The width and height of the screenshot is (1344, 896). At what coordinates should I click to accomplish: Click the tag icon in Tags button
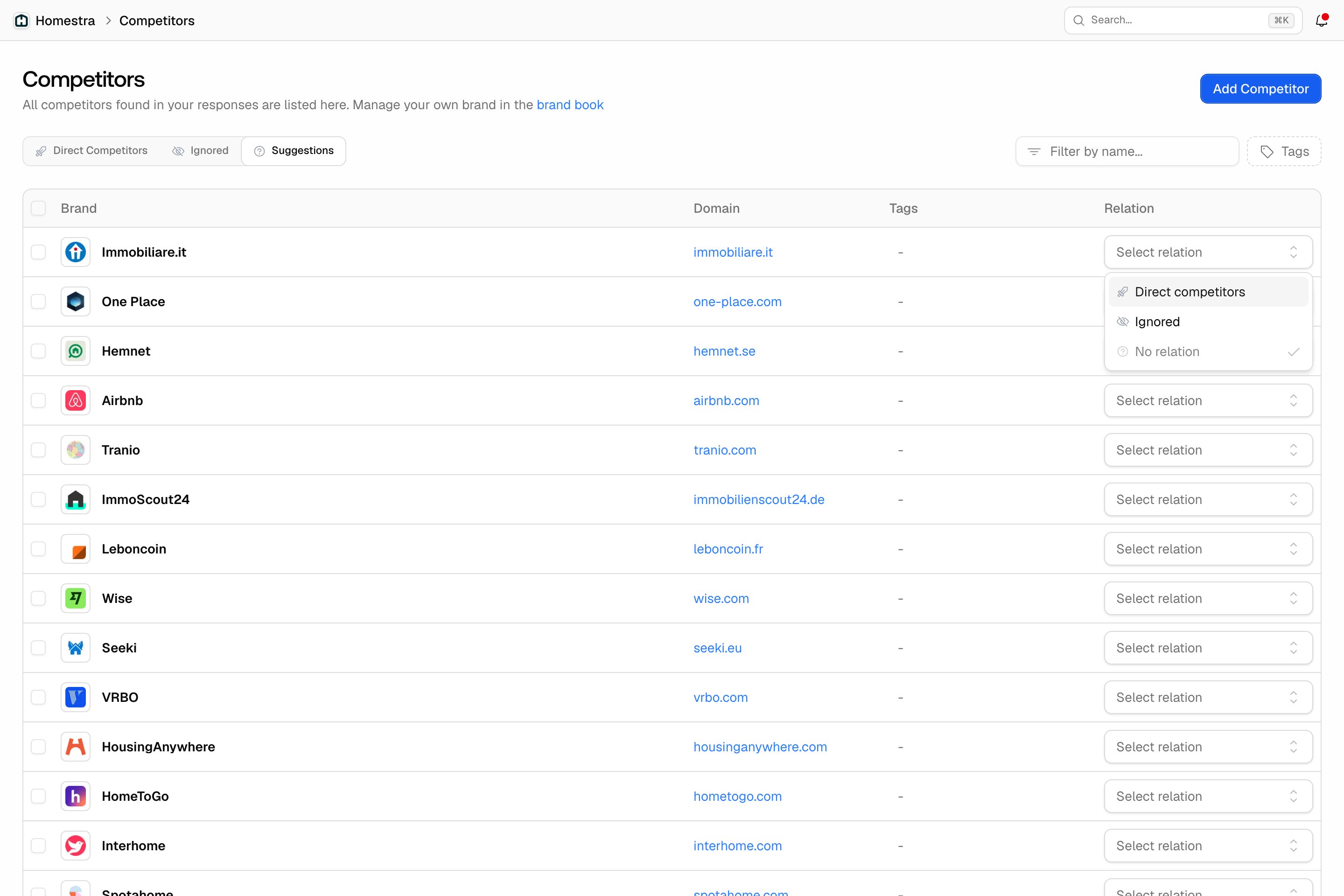pos(1267,151)
